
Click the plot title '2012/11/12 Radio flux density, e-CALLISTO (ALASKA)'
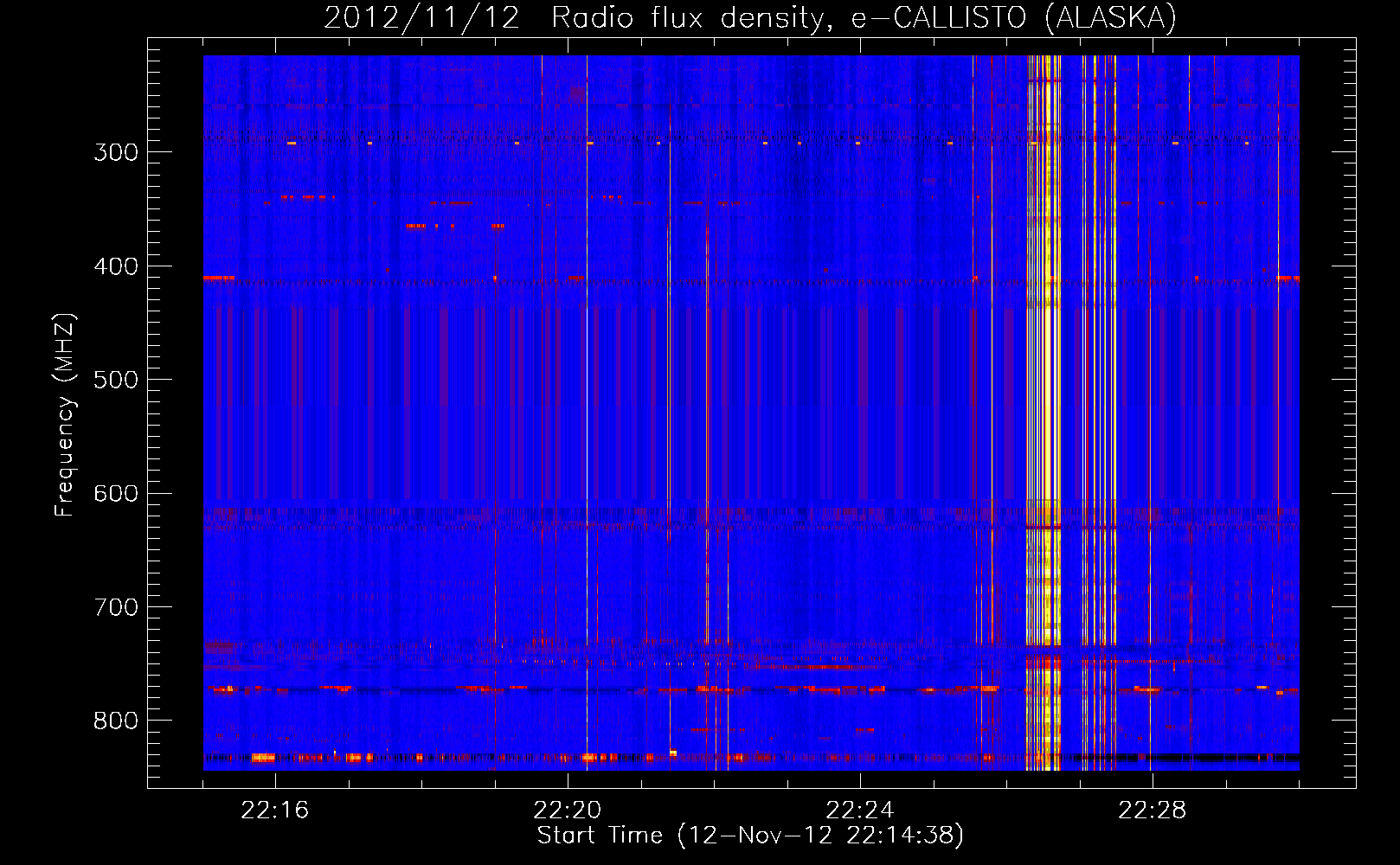point(750,17)
